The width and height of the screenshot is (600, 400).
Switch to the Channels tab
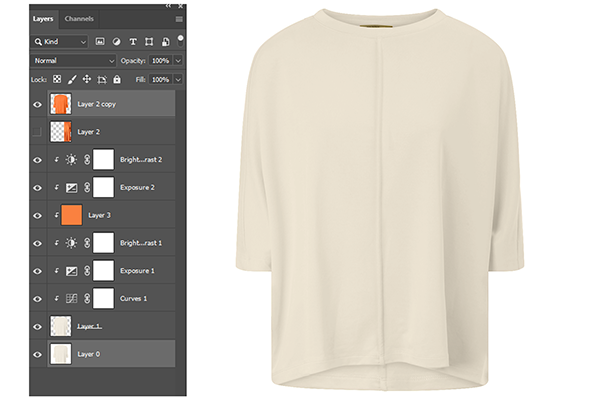[x=79, y=19]
